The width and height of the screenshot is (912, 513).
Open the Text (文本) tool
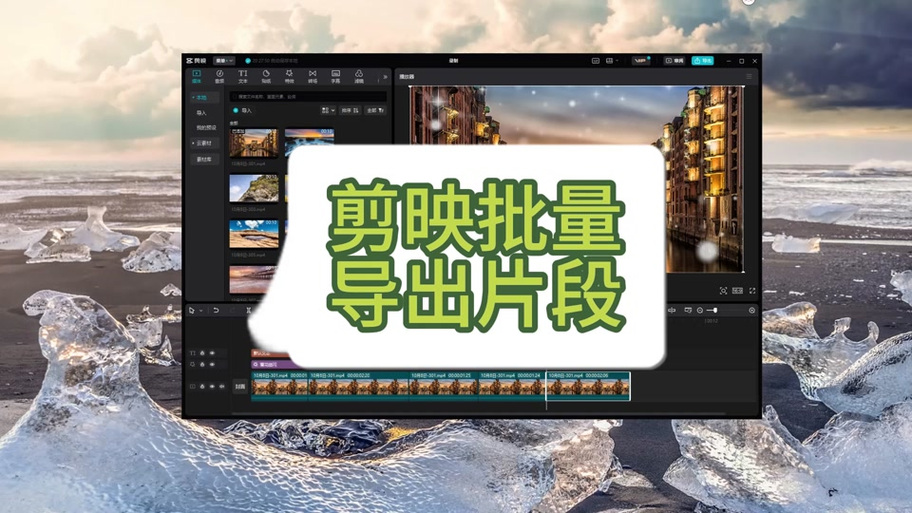[x=243, y=76]
